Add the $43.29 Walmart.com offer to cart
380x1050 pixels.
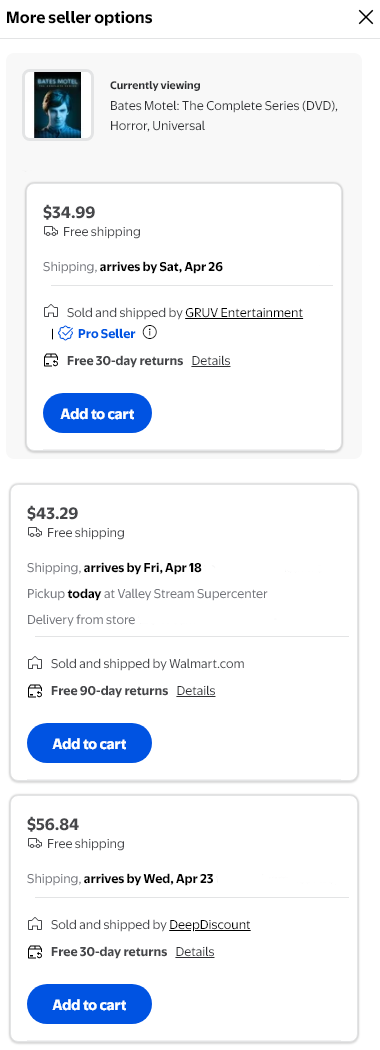tap(89, 743)
